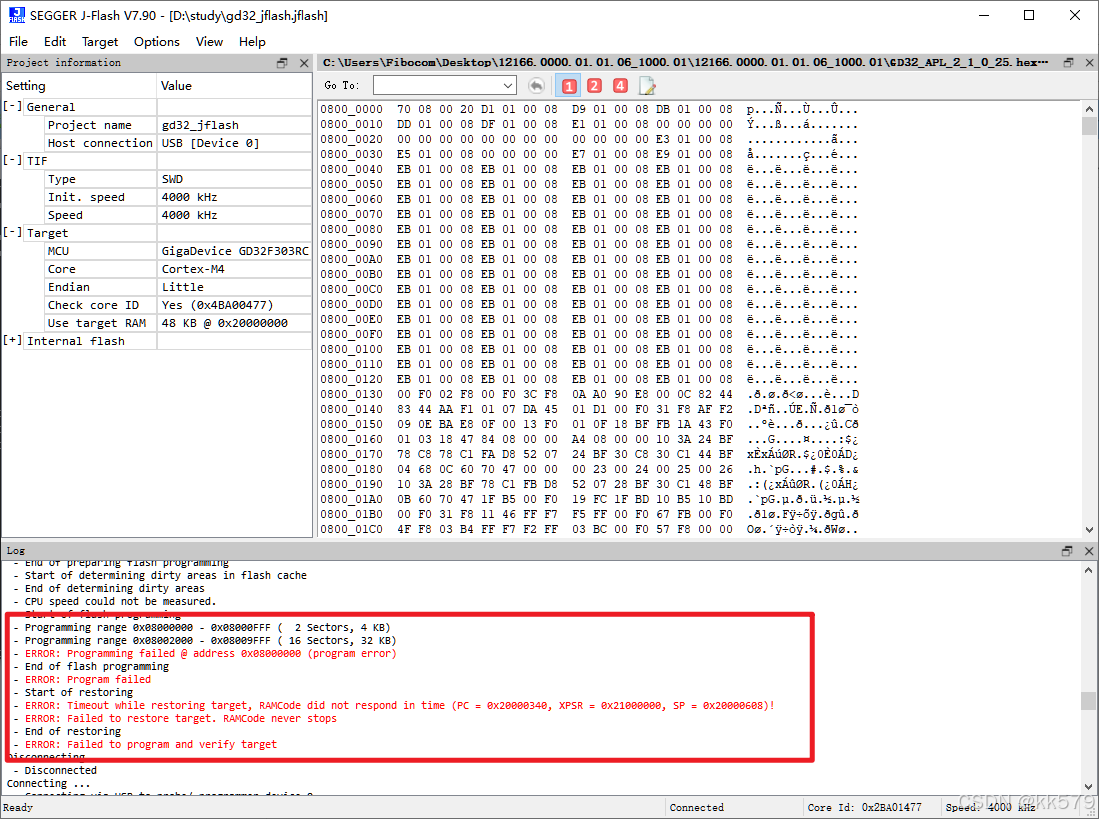This screenshot has height=819, width=1099.
Task: Select the TIF Type row
Action: (178, 179)
